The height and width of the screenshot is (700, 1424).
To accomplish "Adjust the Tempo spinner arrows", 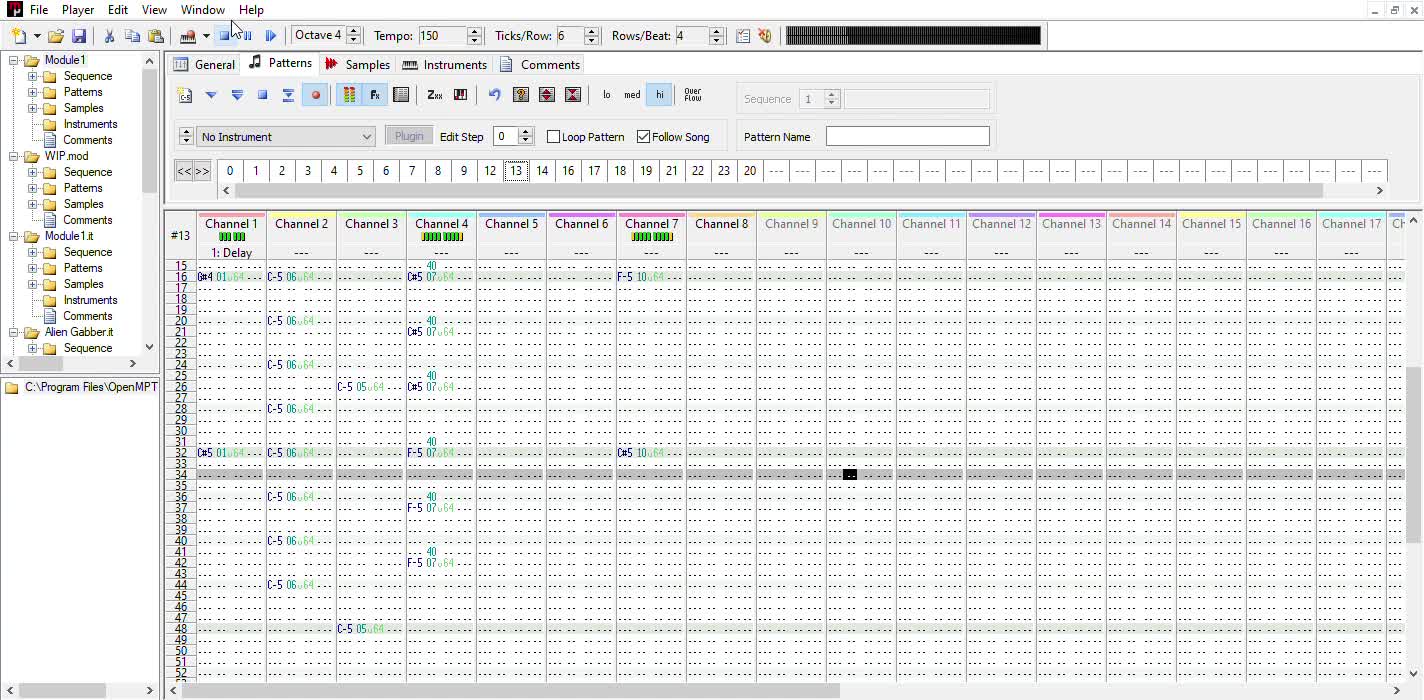I will [x=474, y=36].
